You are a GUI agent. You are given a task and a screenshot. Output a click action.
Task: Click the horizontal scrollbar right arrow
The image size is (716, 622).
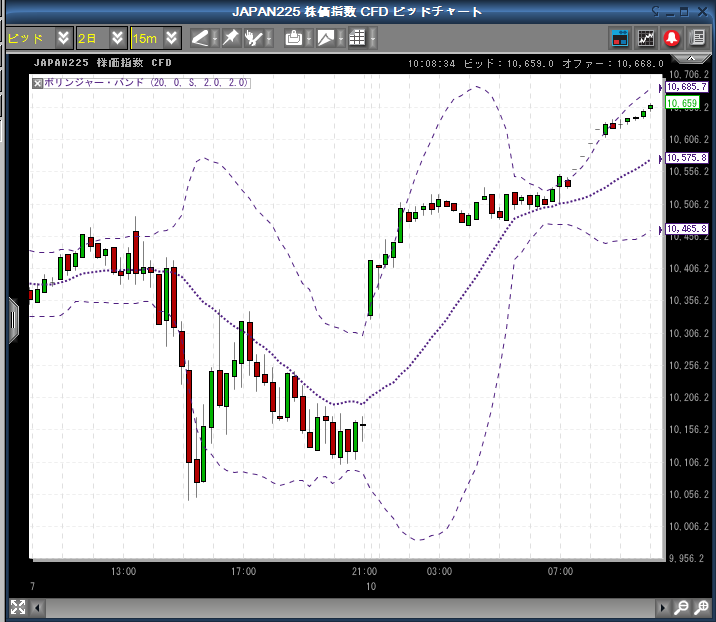click(662, 607)
